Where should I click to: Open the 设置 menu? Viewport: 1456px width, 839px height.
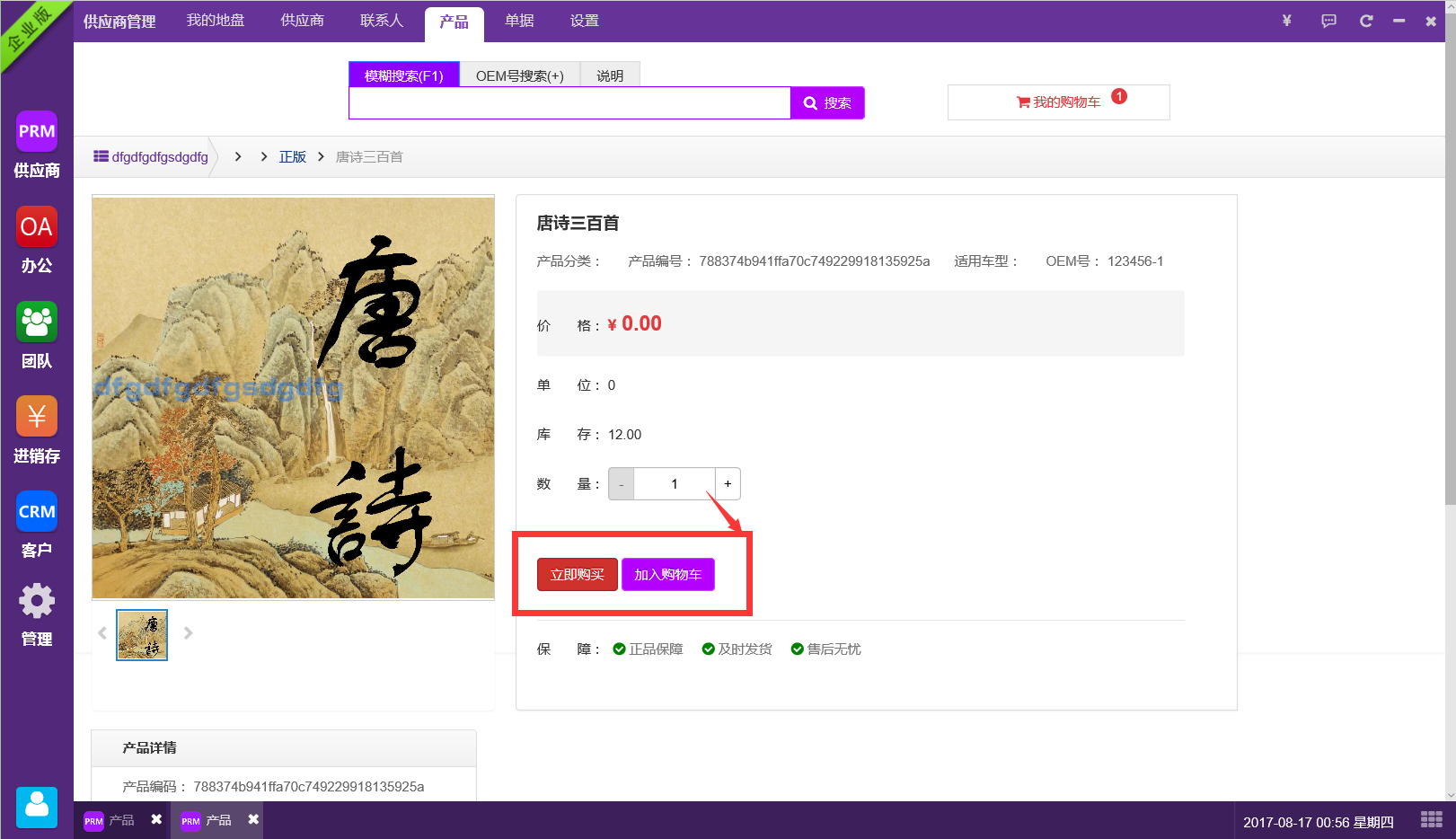click(x=585, y=20)
